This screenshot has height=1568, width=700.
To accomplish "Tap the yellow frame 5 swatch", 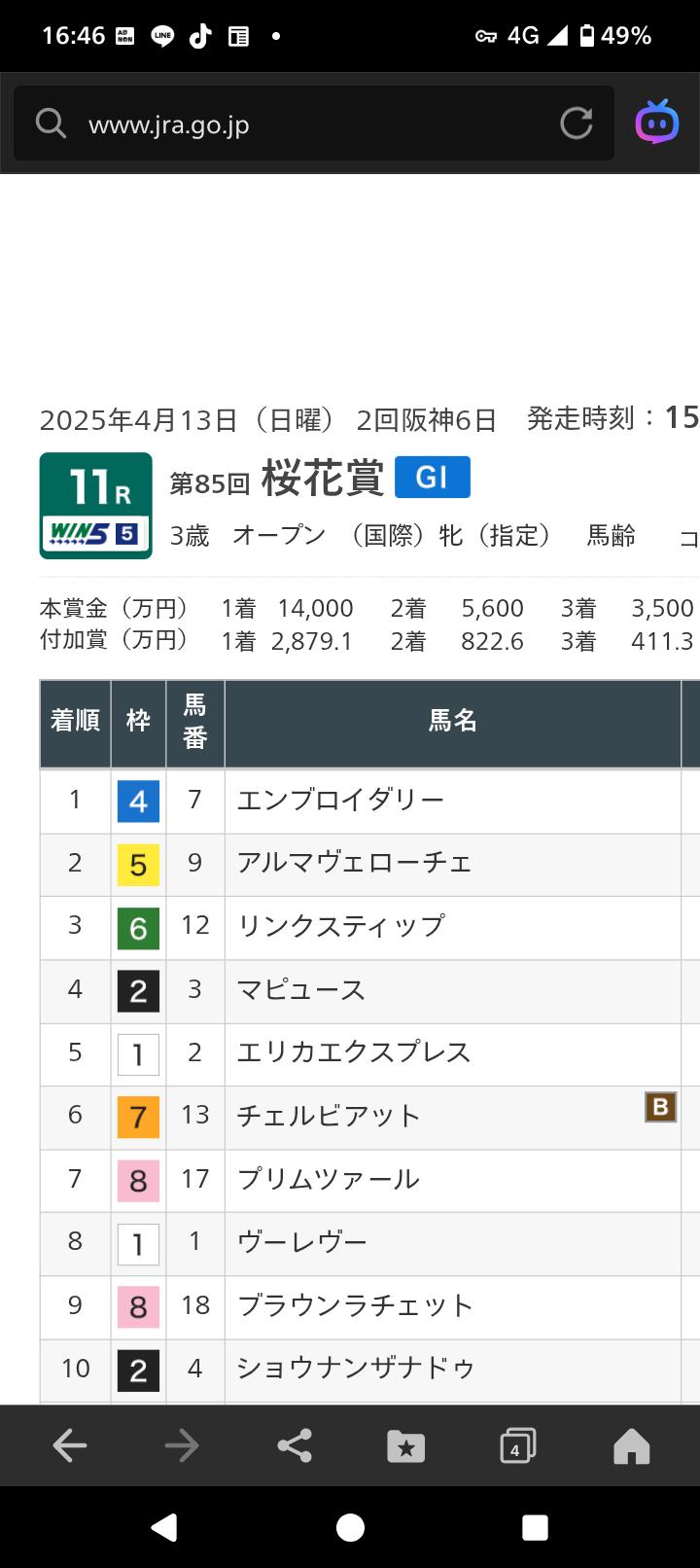I will 138,865.
